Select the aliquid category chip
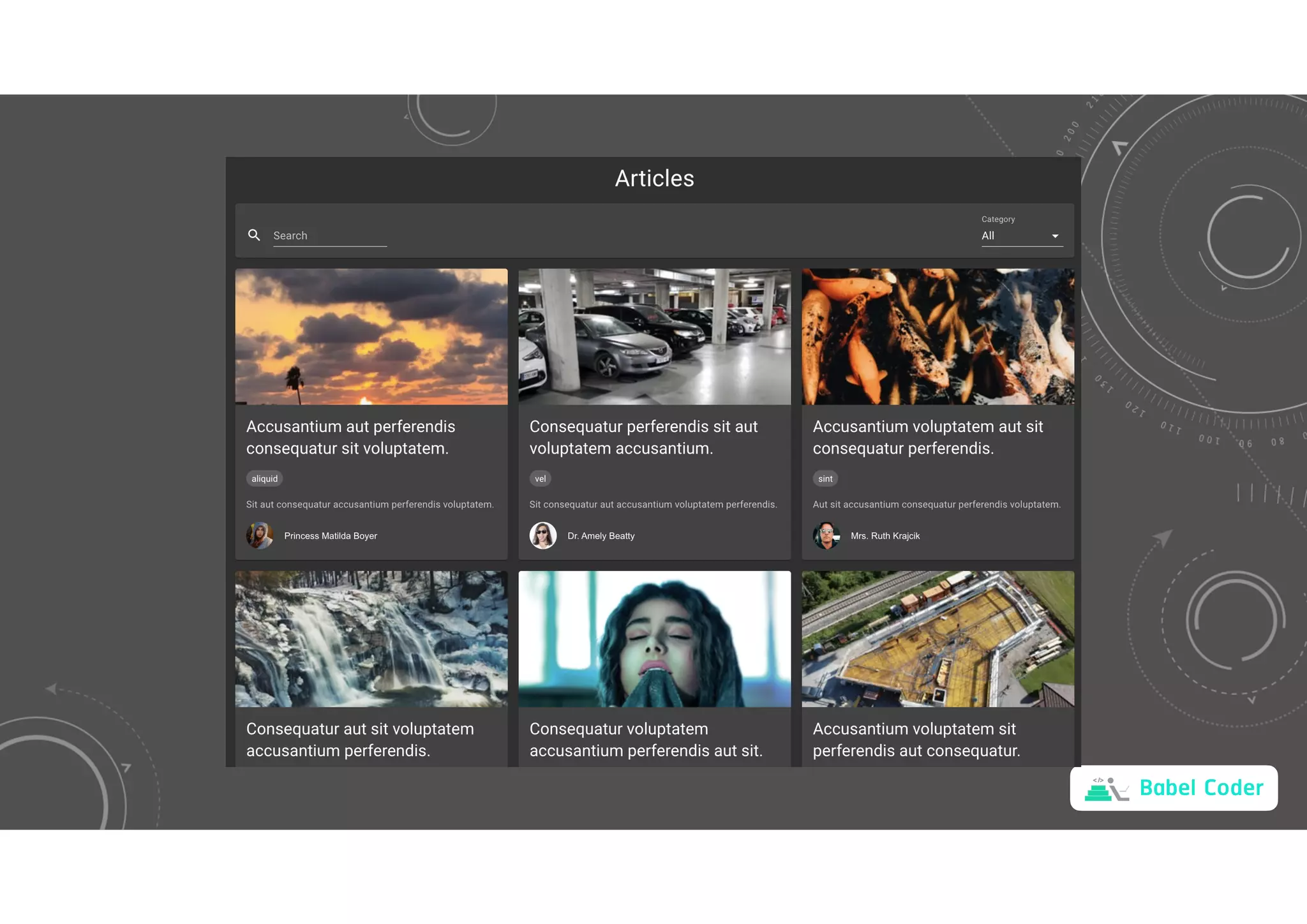This screenshot has width=1307, height=924. (264, 479)
